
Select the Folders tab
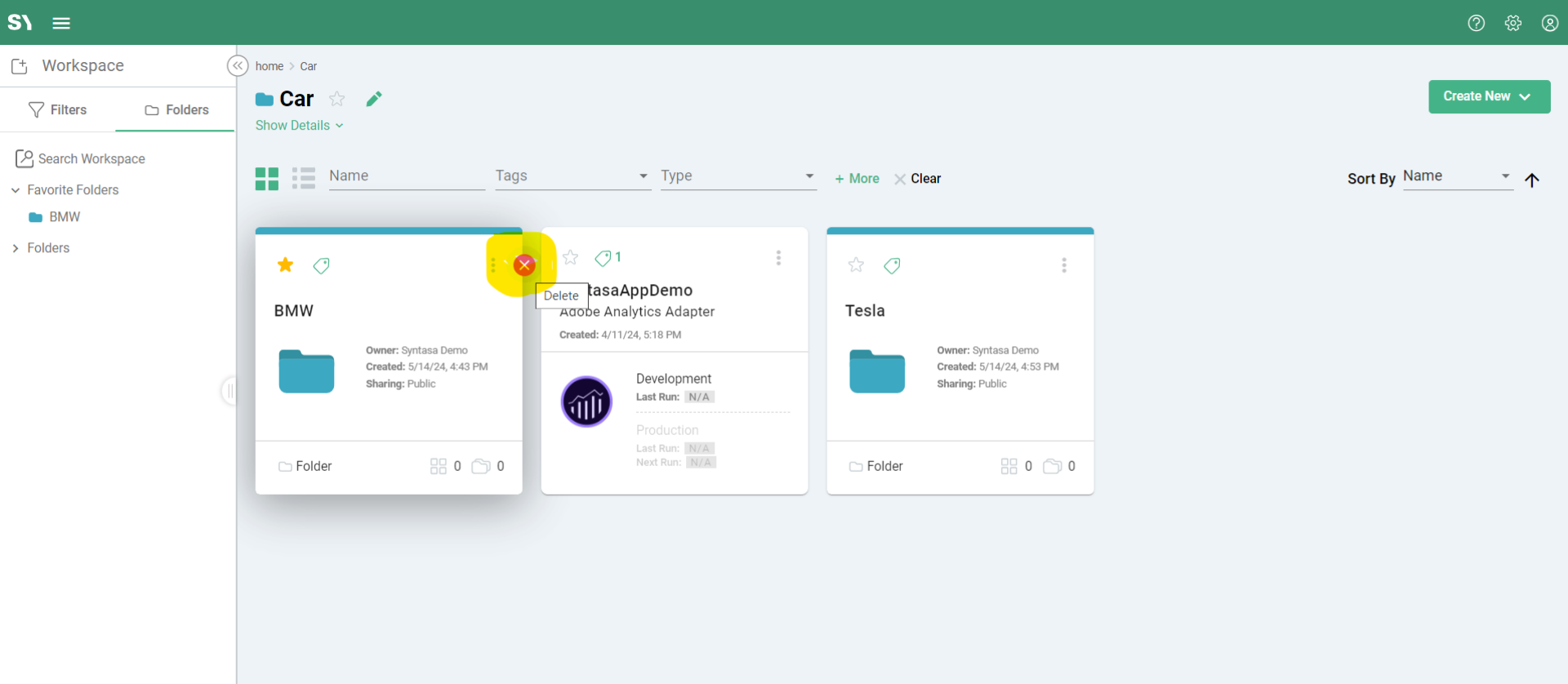tap(176, 109)
